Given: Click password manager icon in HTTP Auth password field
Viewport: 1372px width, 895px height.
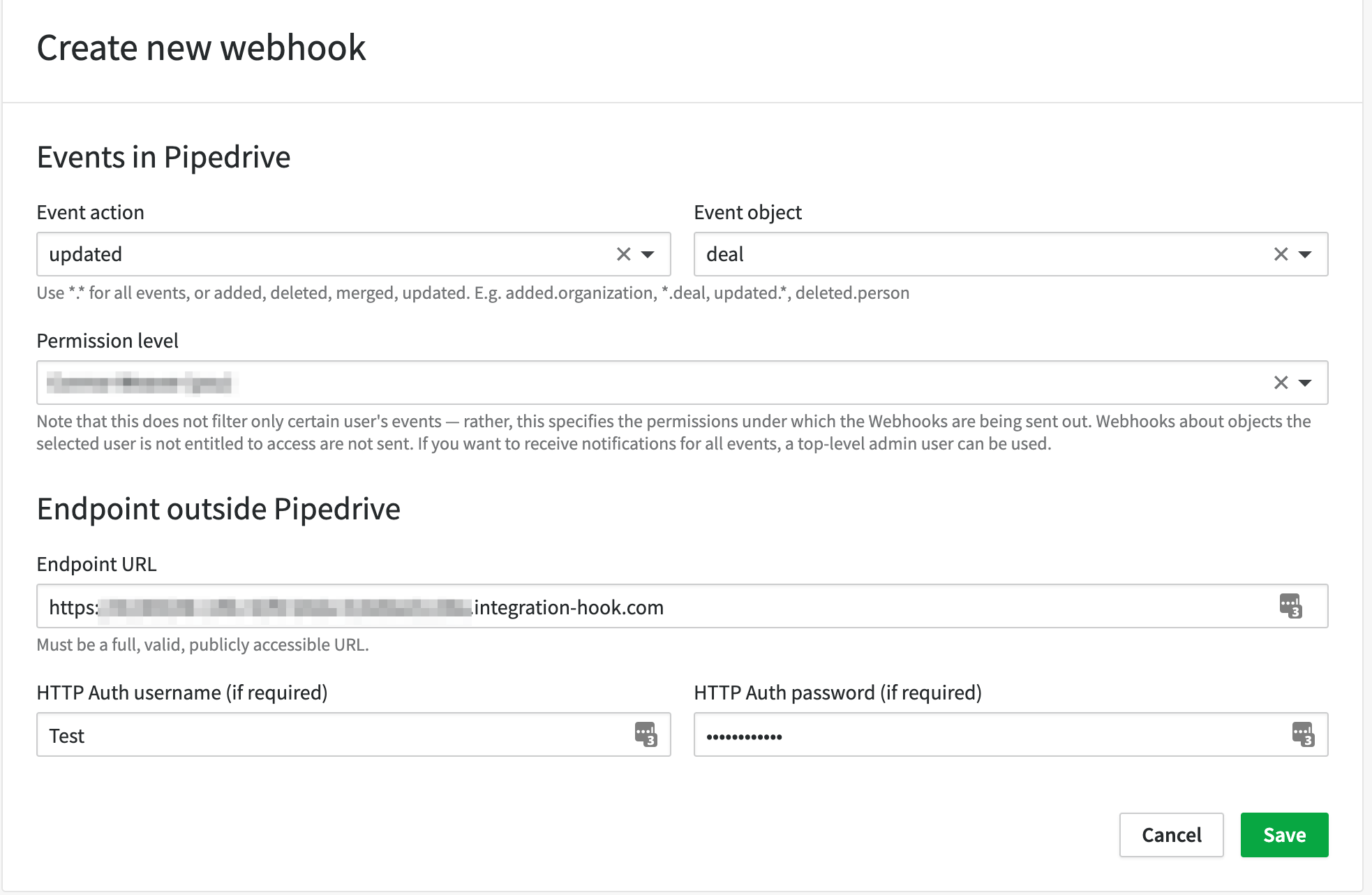Looking at the screenshot, I should tap(1303, 734).
